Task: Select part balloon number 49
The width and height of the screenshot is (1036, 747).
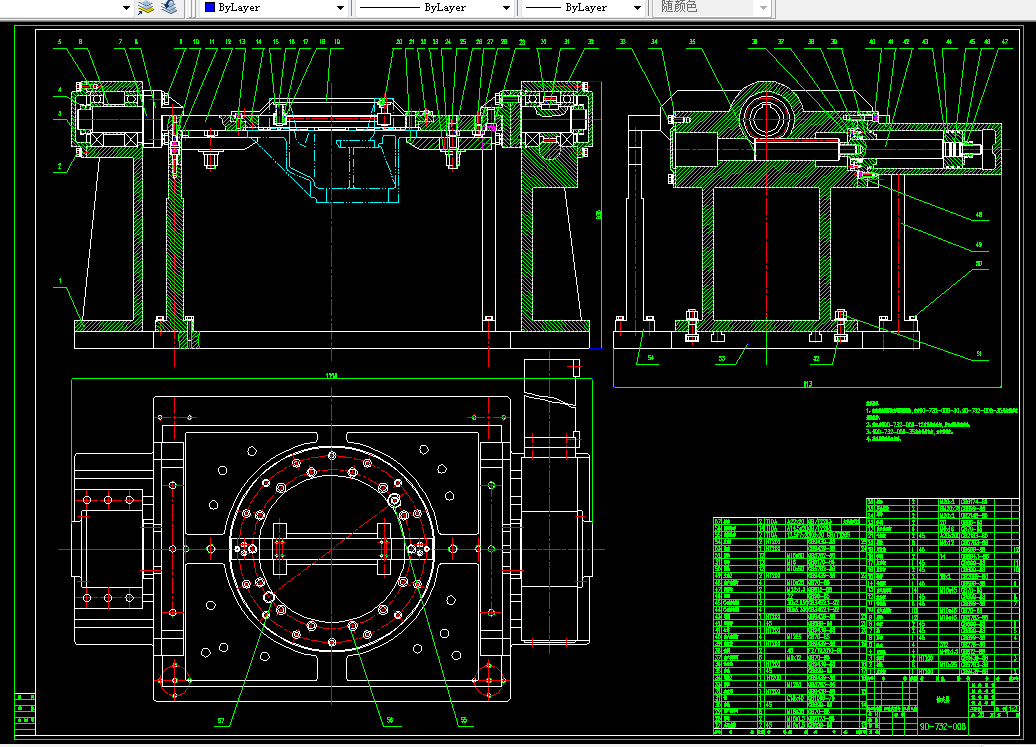Action: 979,244
